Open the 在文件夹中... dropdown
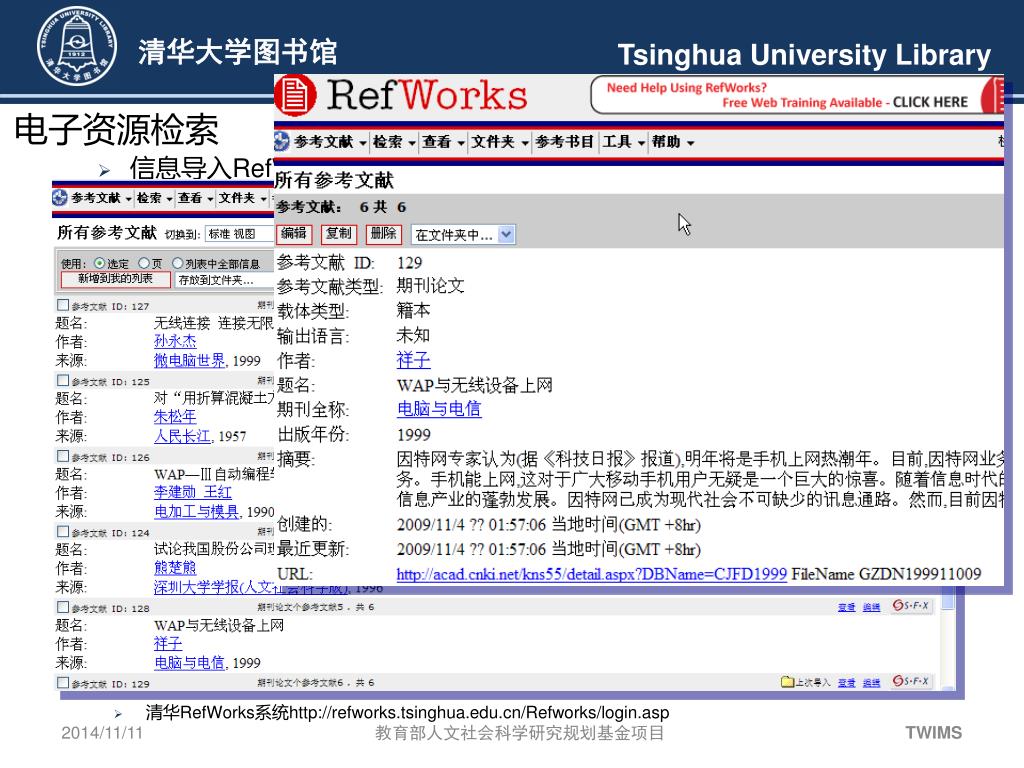 pos(463,234)
